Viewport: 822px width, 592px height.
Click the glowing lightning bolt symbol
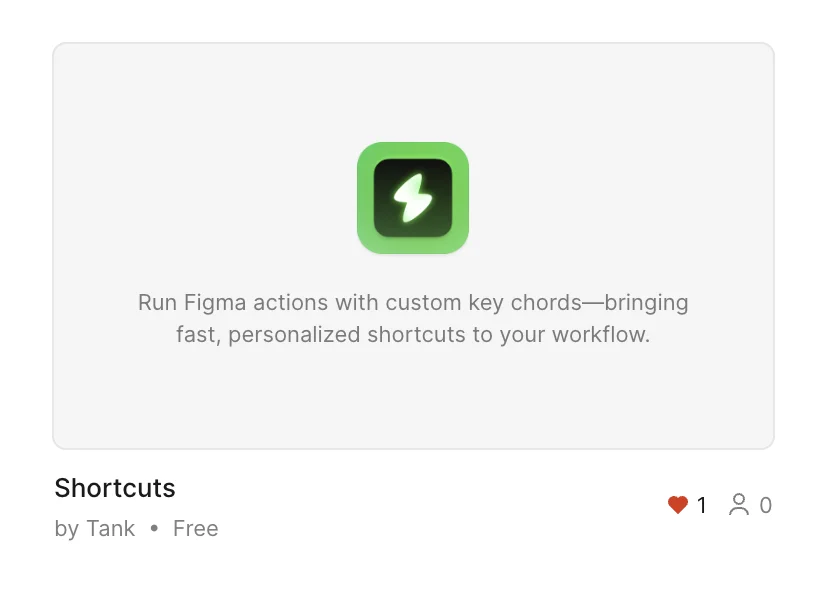pyautogui.click(x=412, y=198)
